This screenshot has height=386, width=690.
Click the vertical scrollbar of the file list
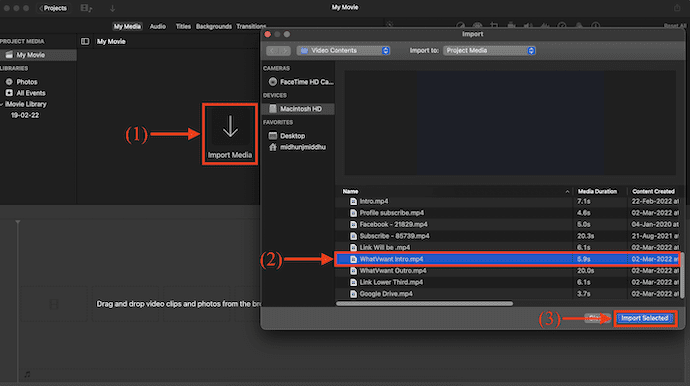pyautogui.click(x=682, y=275)
